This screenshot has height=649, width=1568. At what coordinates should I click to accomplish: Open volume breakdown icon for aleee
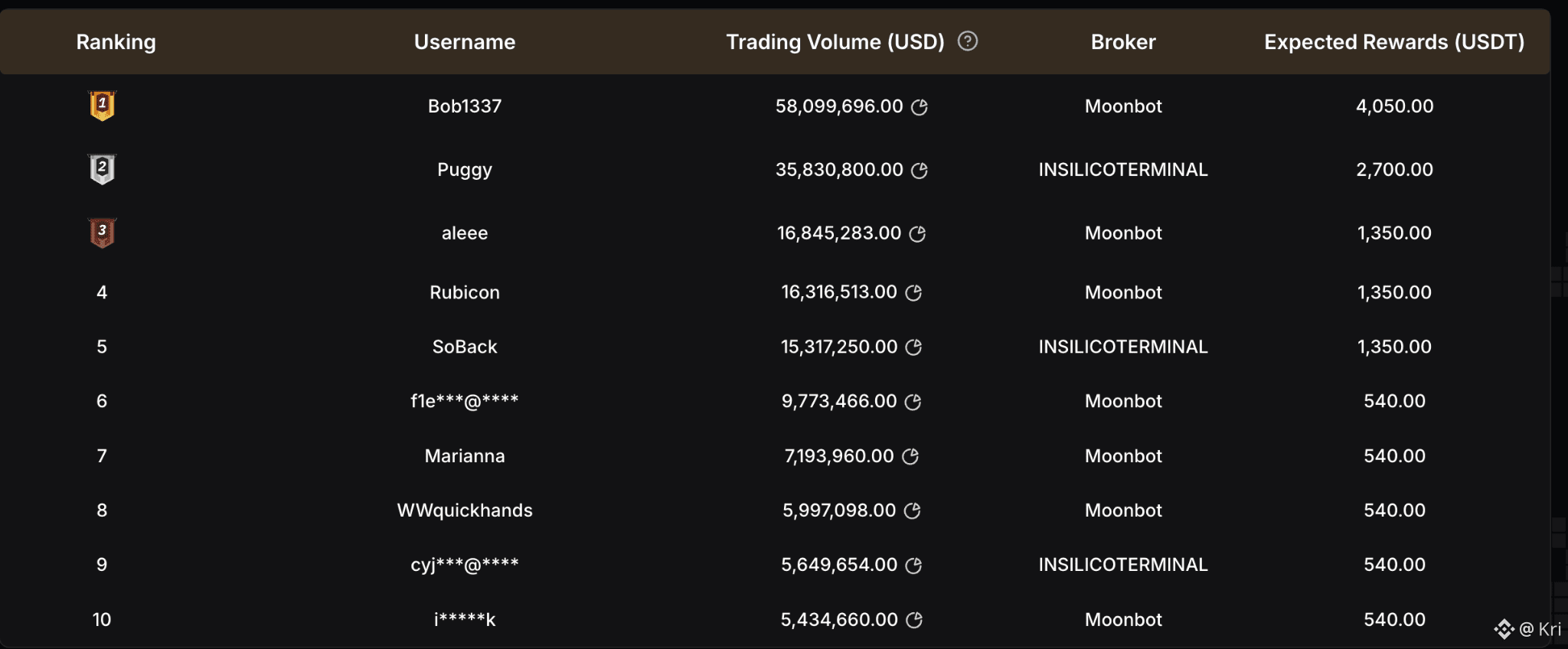(x=917, y=234)
